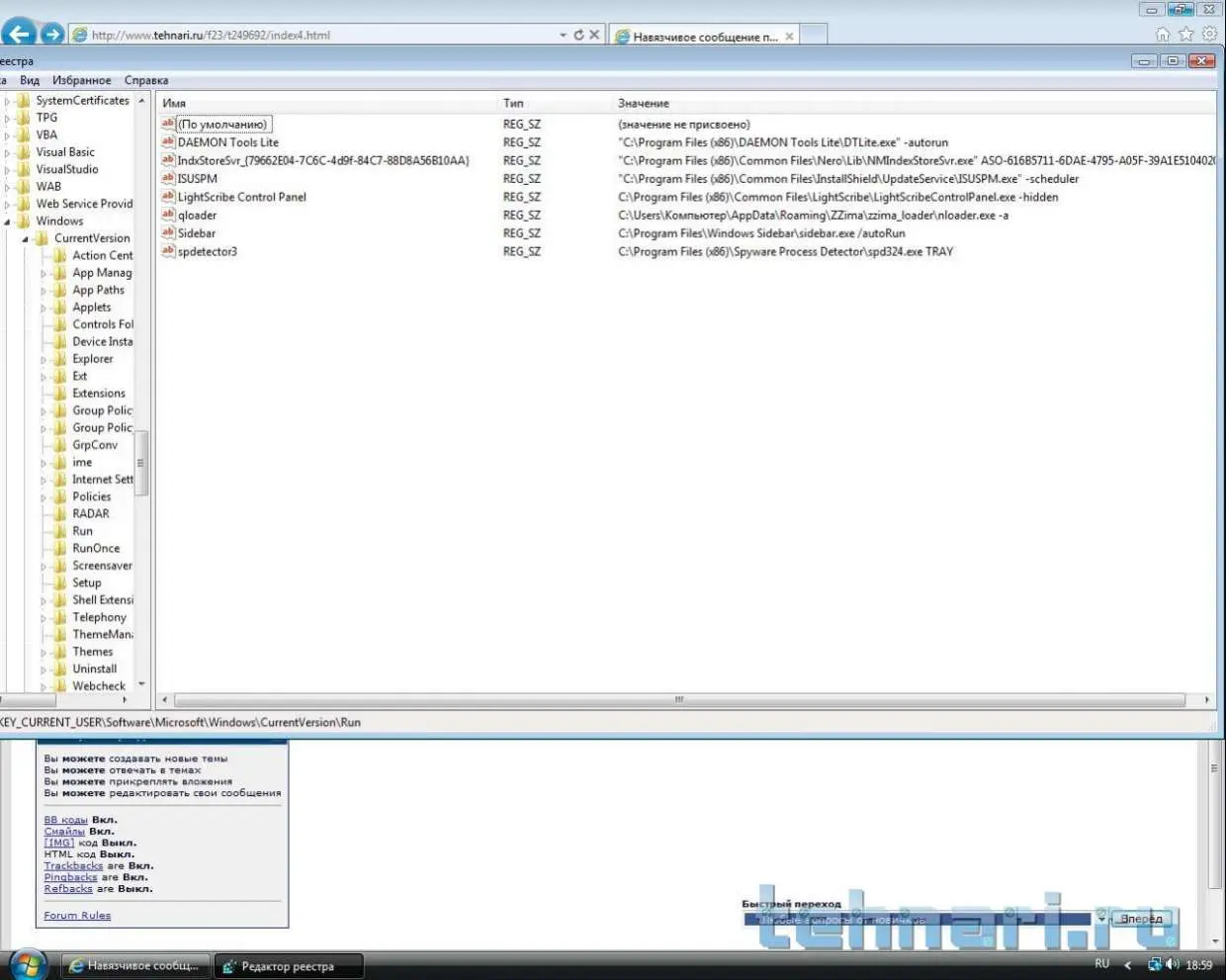The width and height of the screenshot is (1226, 980).
Task: Switch to the Навязчивое сообщение browser tab
Action: 704,37
